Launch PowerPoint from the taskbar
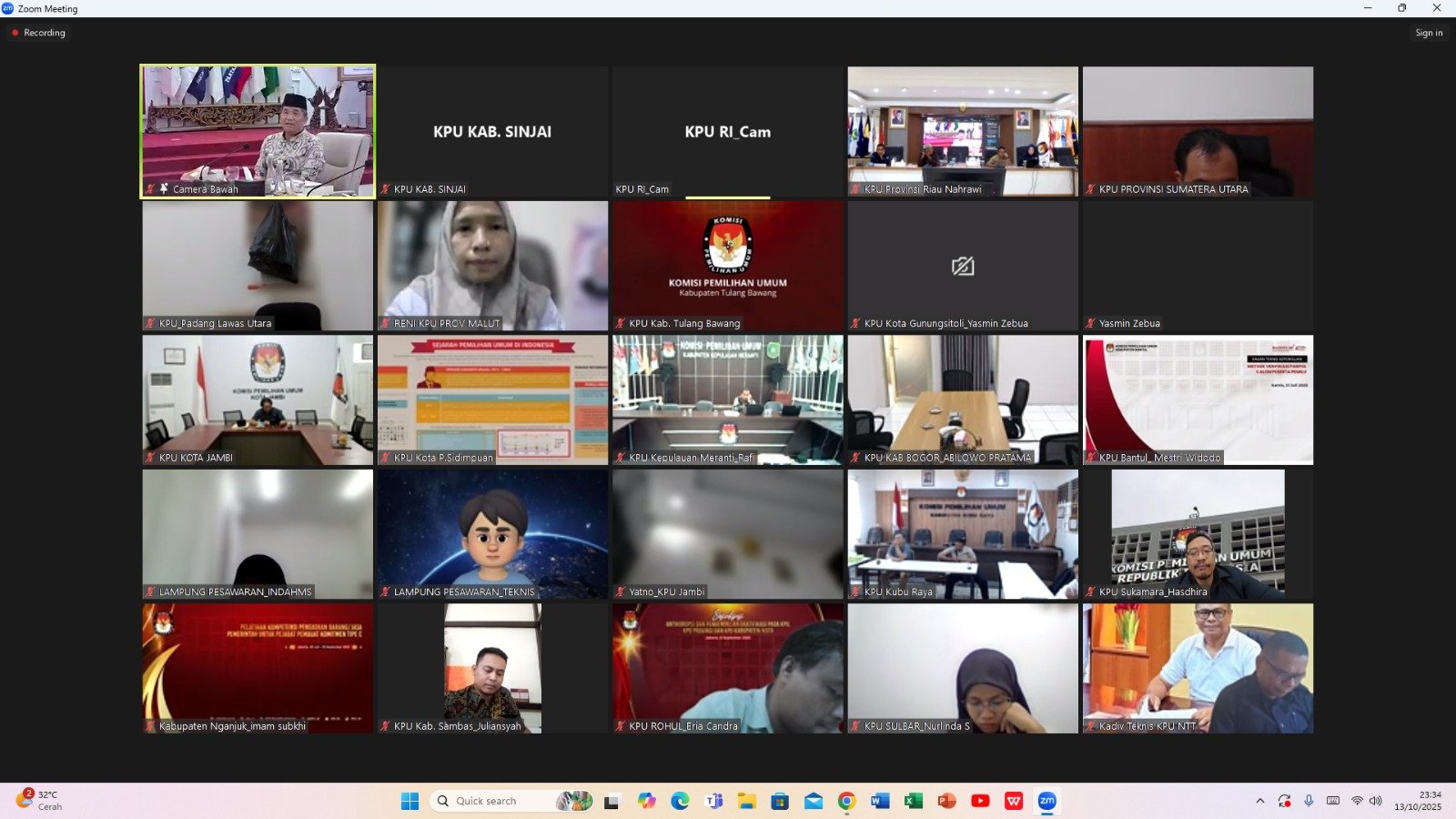This screenshot has height=819, width=1456. pos(946,801)
